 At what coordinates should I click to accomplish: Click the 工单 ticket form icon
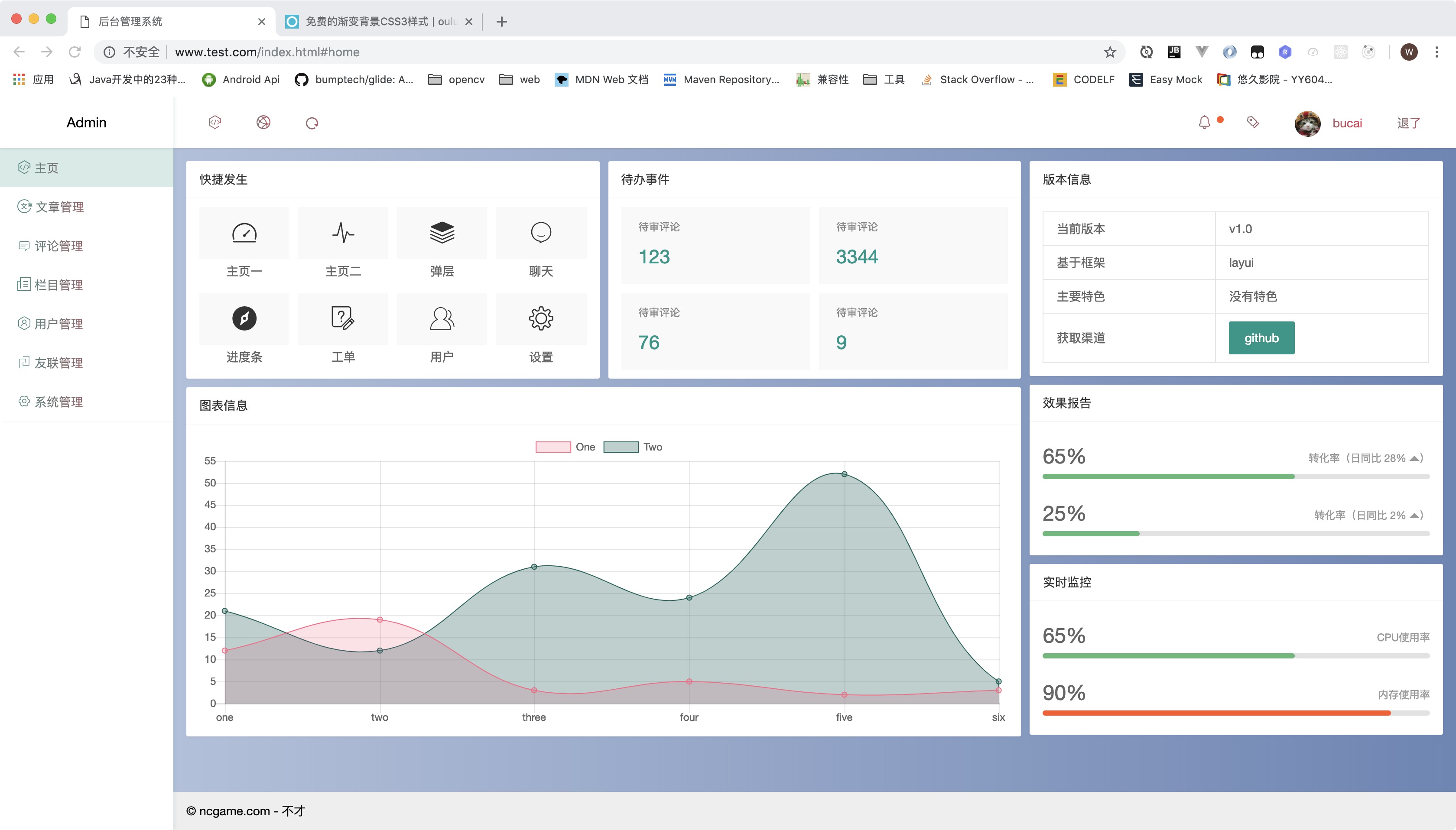coord(343,318)
